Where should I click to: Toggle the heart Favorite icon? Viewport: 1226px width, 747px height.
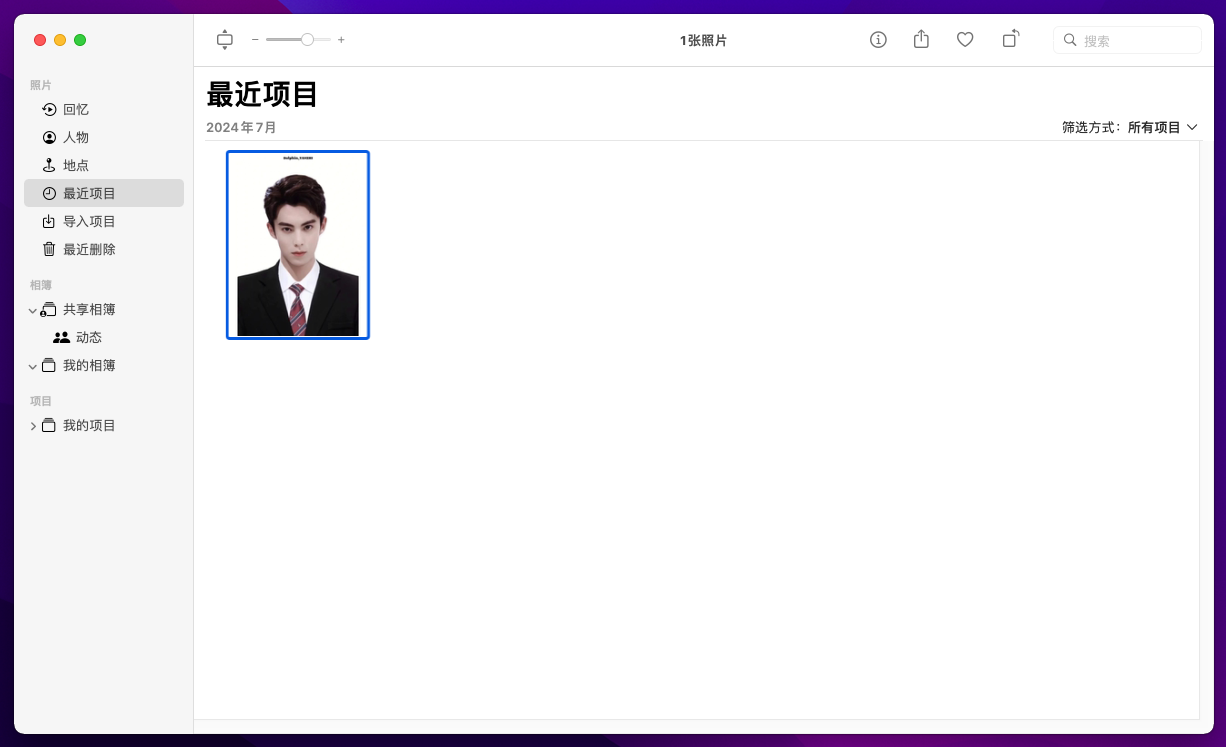(965, 40)
